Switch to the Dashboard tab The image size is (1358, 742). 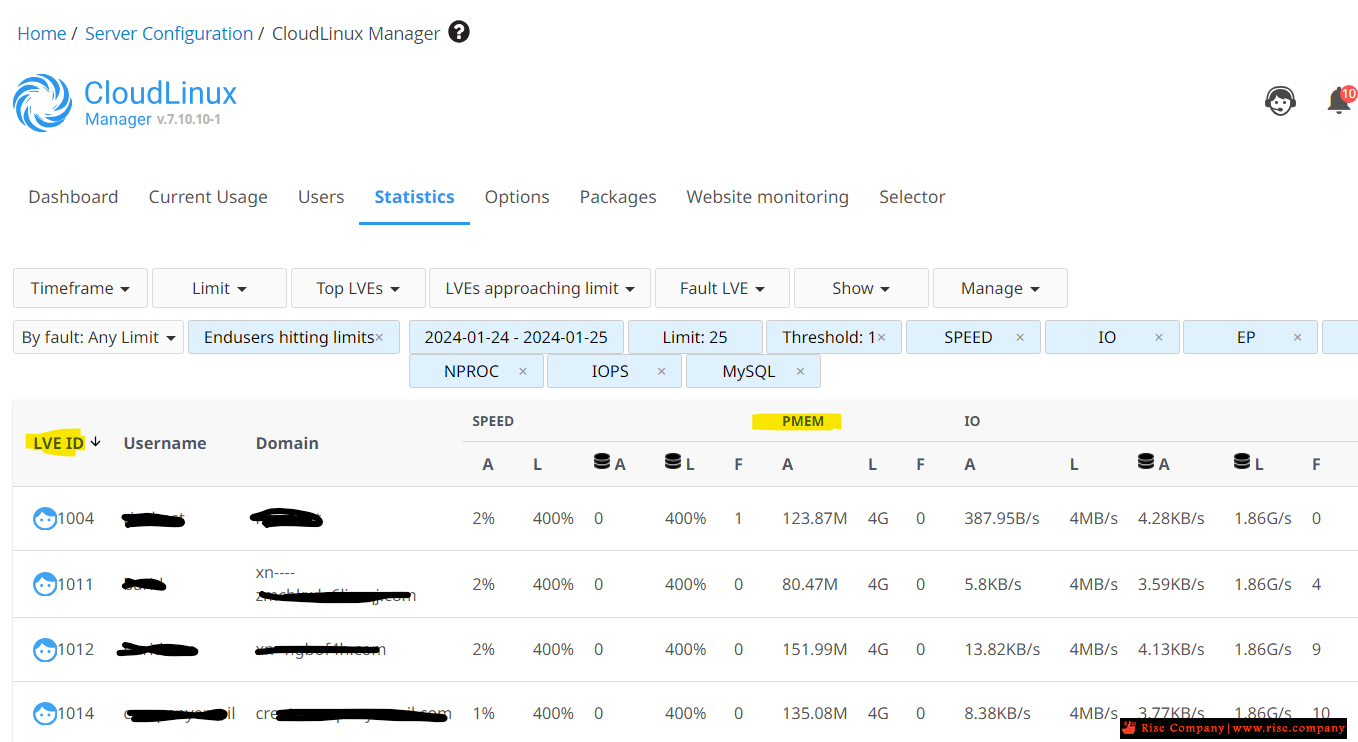[x=73, y=197]
